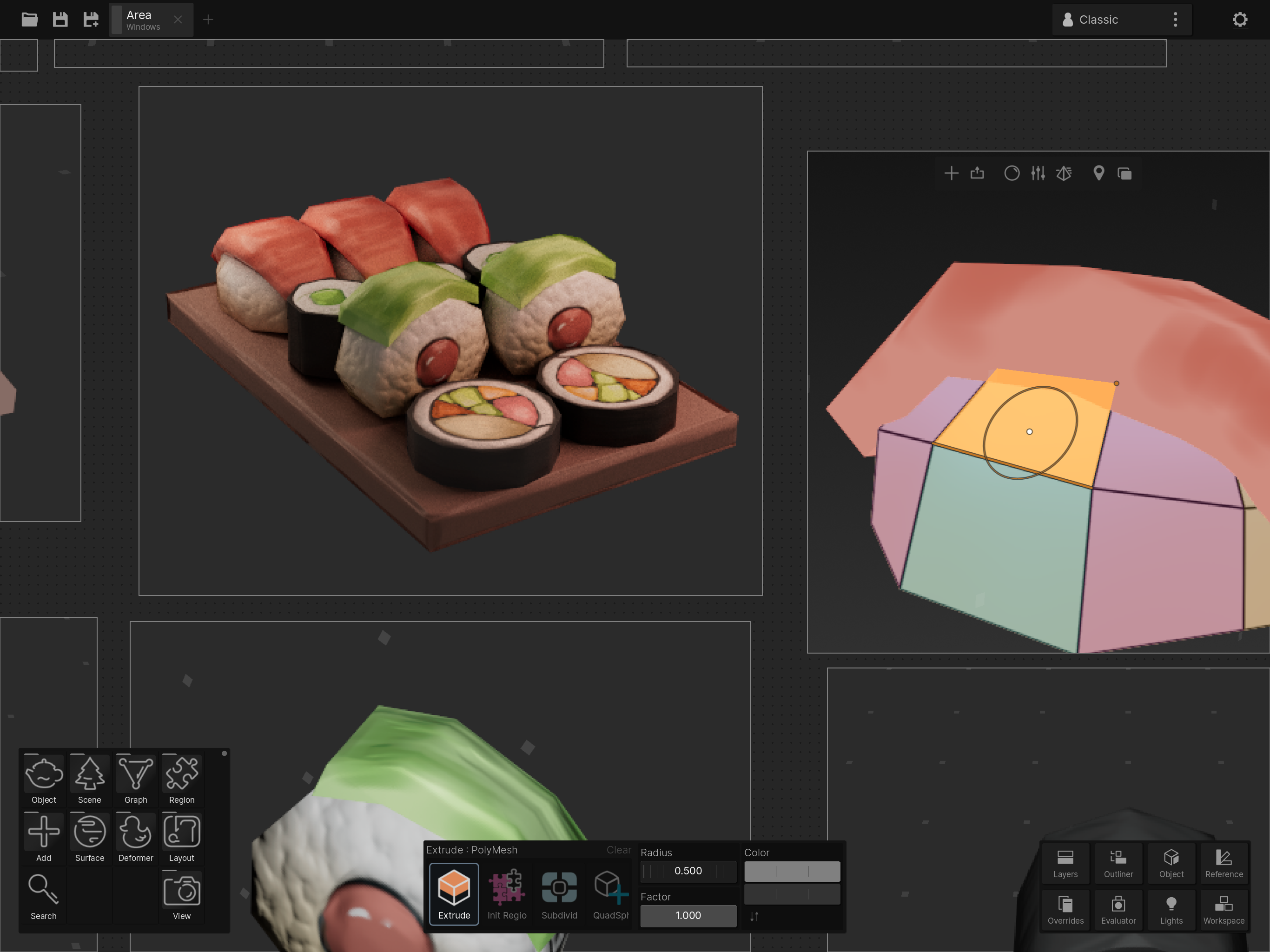The image size is (1270, 952).
Task: Select the Init Region tool
Action: pos(506,893)
